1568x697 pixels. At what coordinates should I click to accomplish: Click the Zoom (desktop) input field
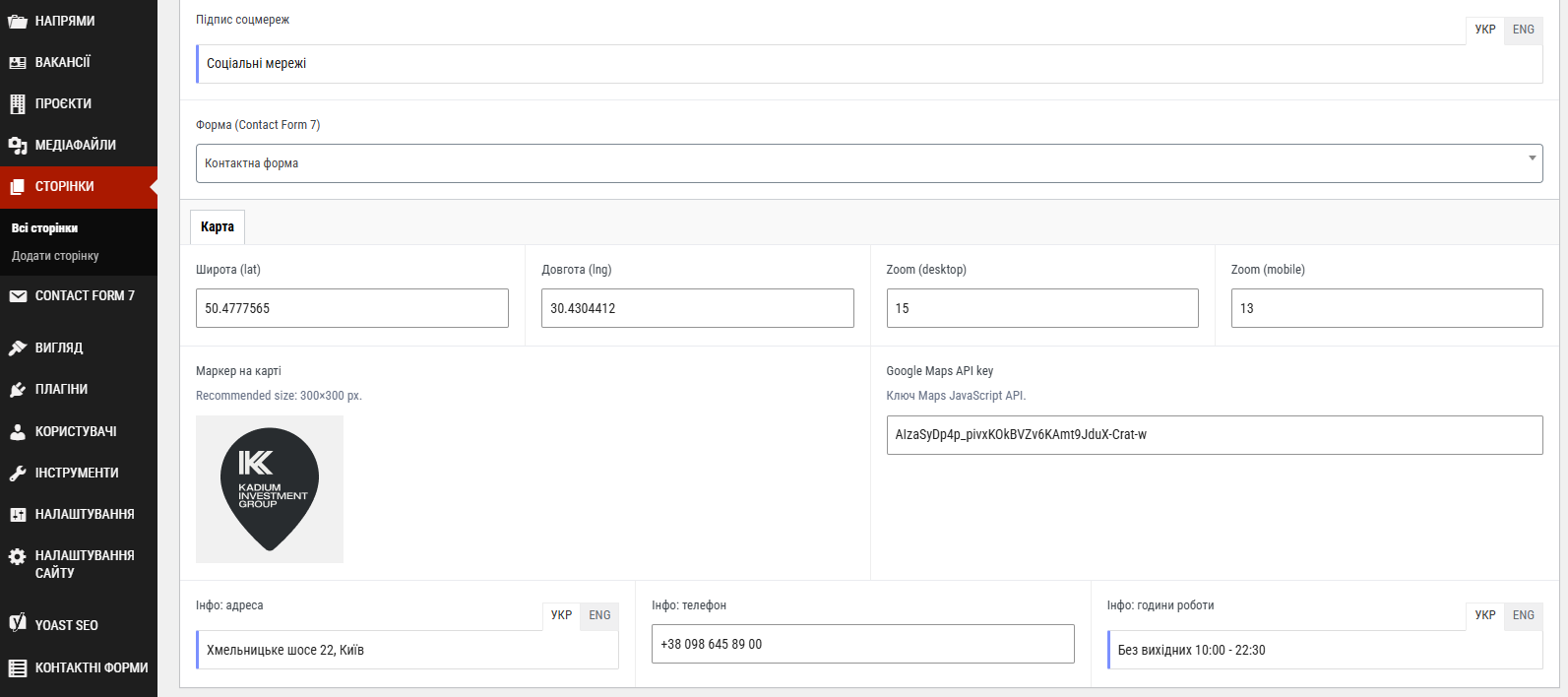(x=1042, y=308)
